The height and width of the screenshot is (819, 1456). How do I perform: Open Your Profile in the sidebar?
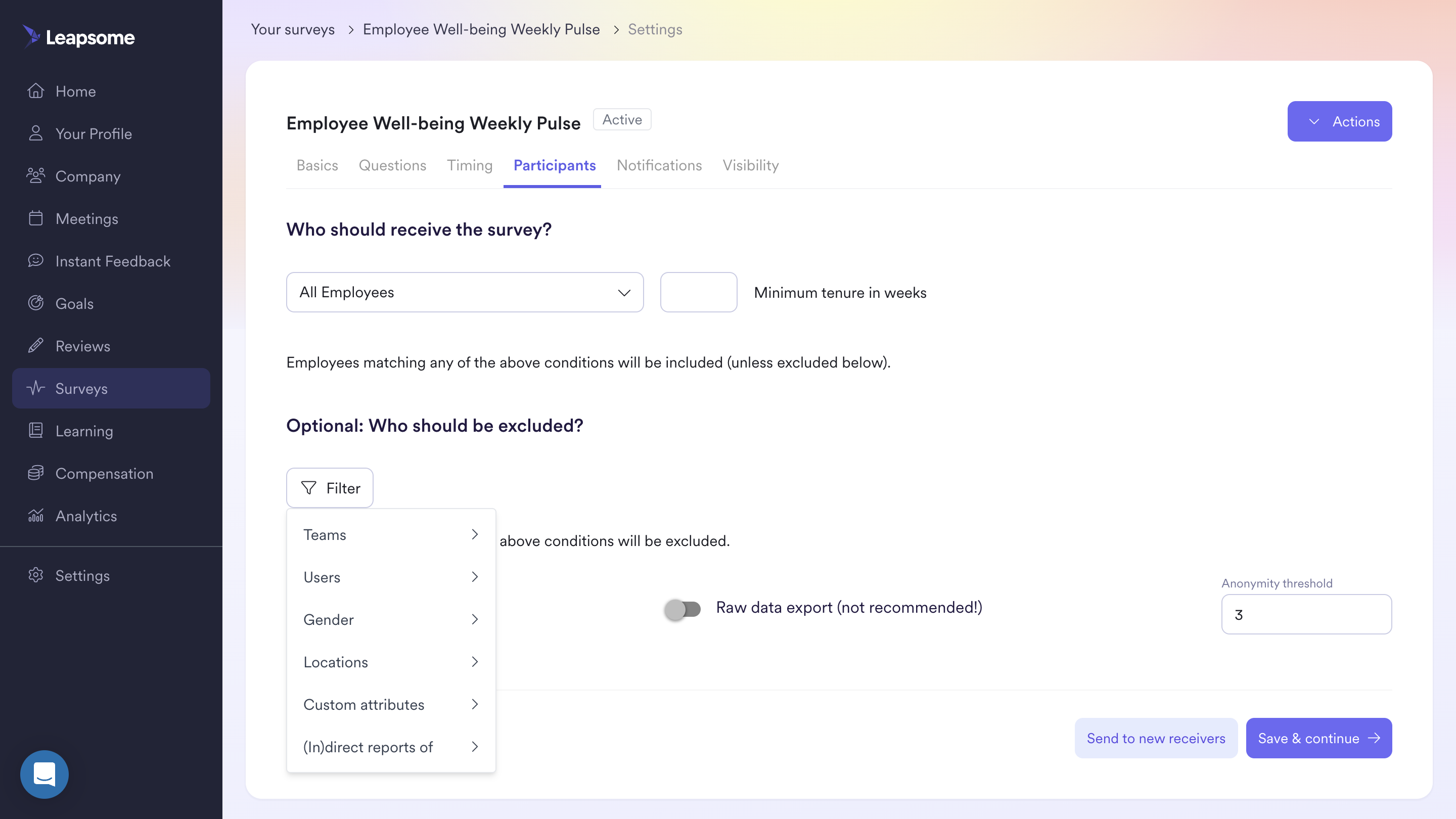(x=111, y=133)
